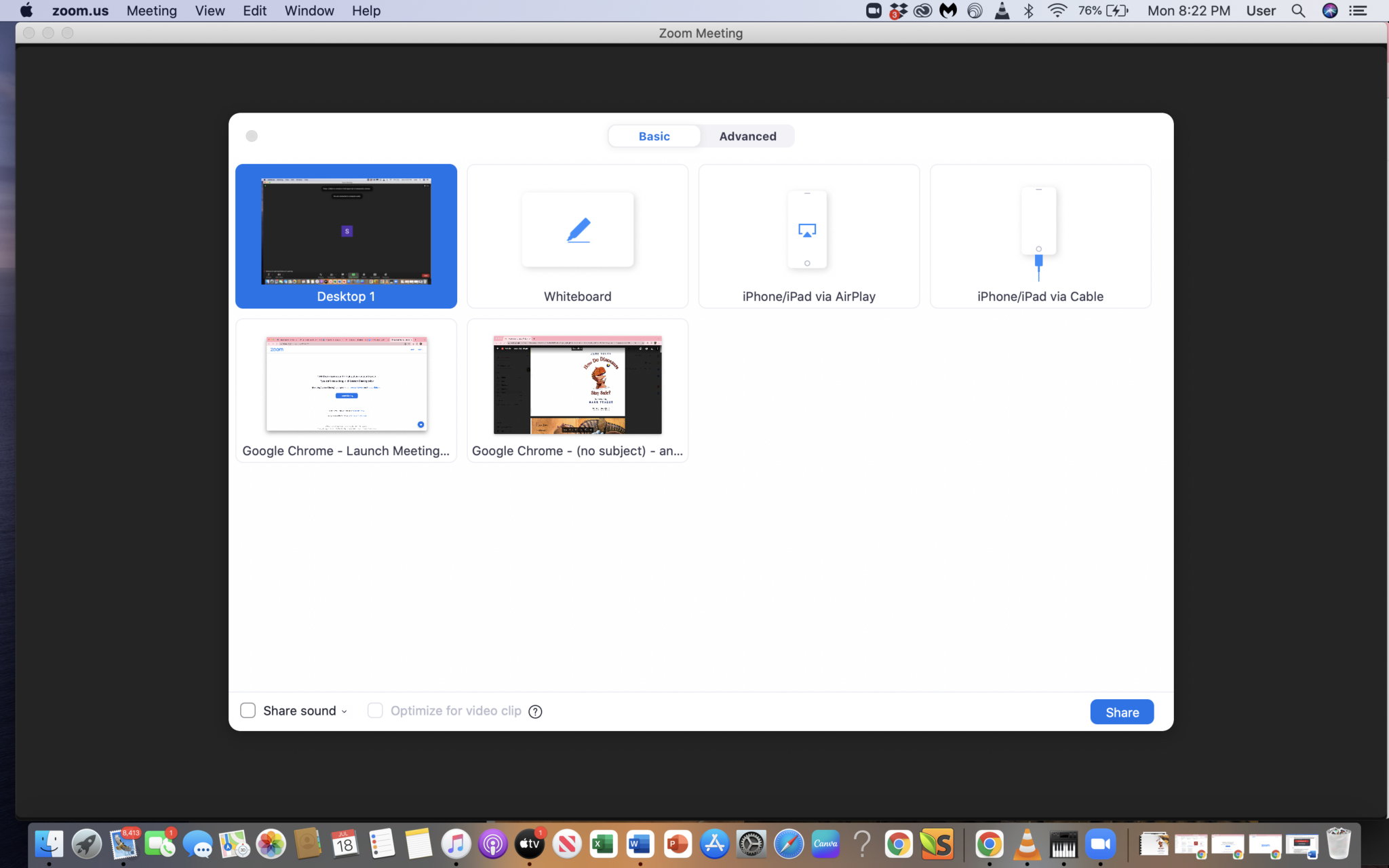Open Finder in the Dock
This screenshot has width=1389, height=868.
tap(49, 844)
